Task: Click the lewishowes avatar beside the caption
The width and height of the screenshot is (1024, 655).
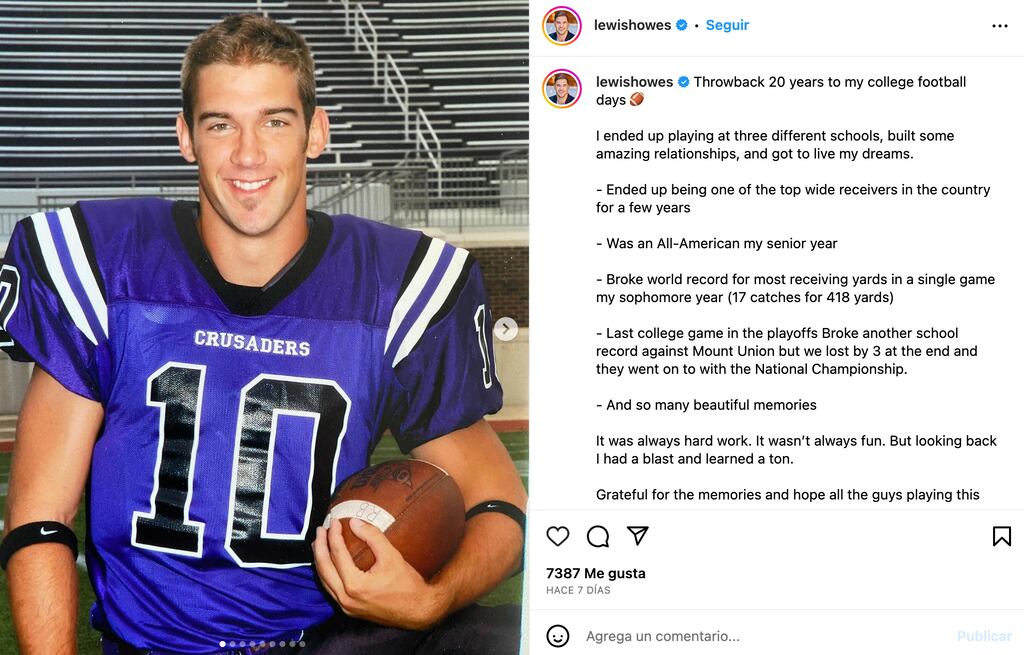Action: pos(562,88)
